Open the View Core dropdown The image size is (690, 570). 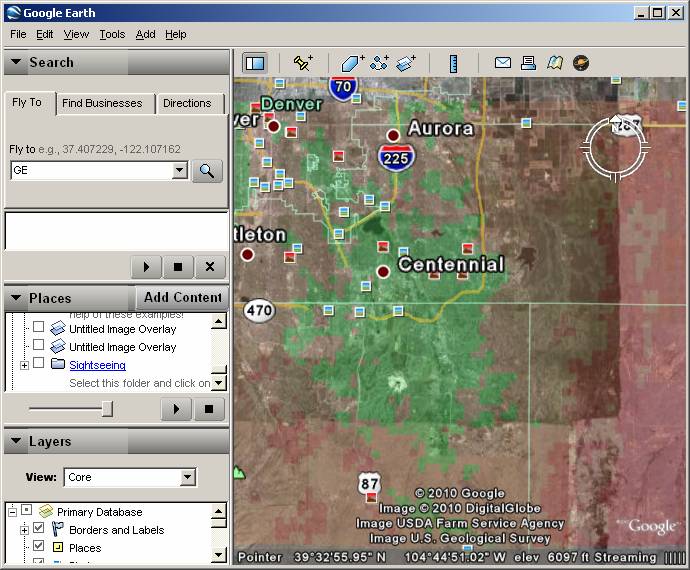coord(187,477)
